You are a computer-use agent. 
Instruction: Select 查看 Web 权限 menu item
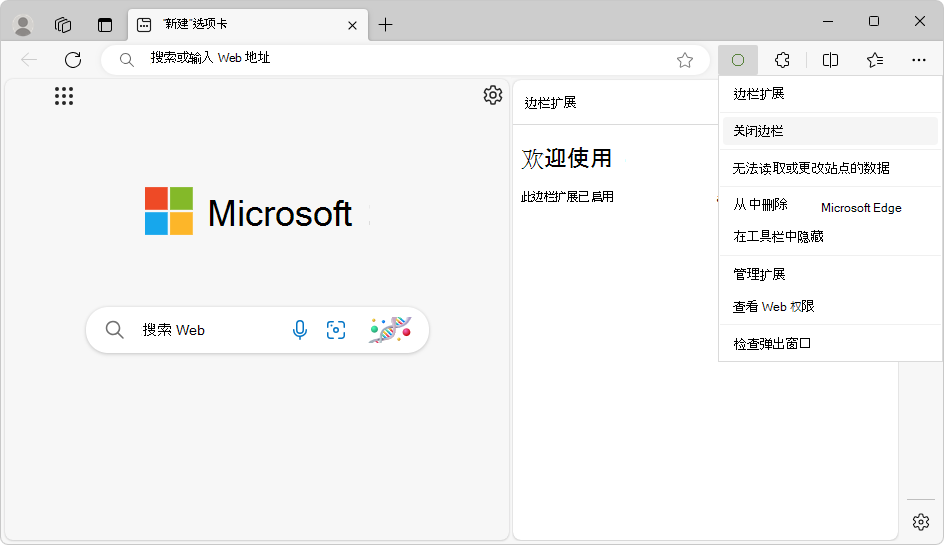click(830, 307)
